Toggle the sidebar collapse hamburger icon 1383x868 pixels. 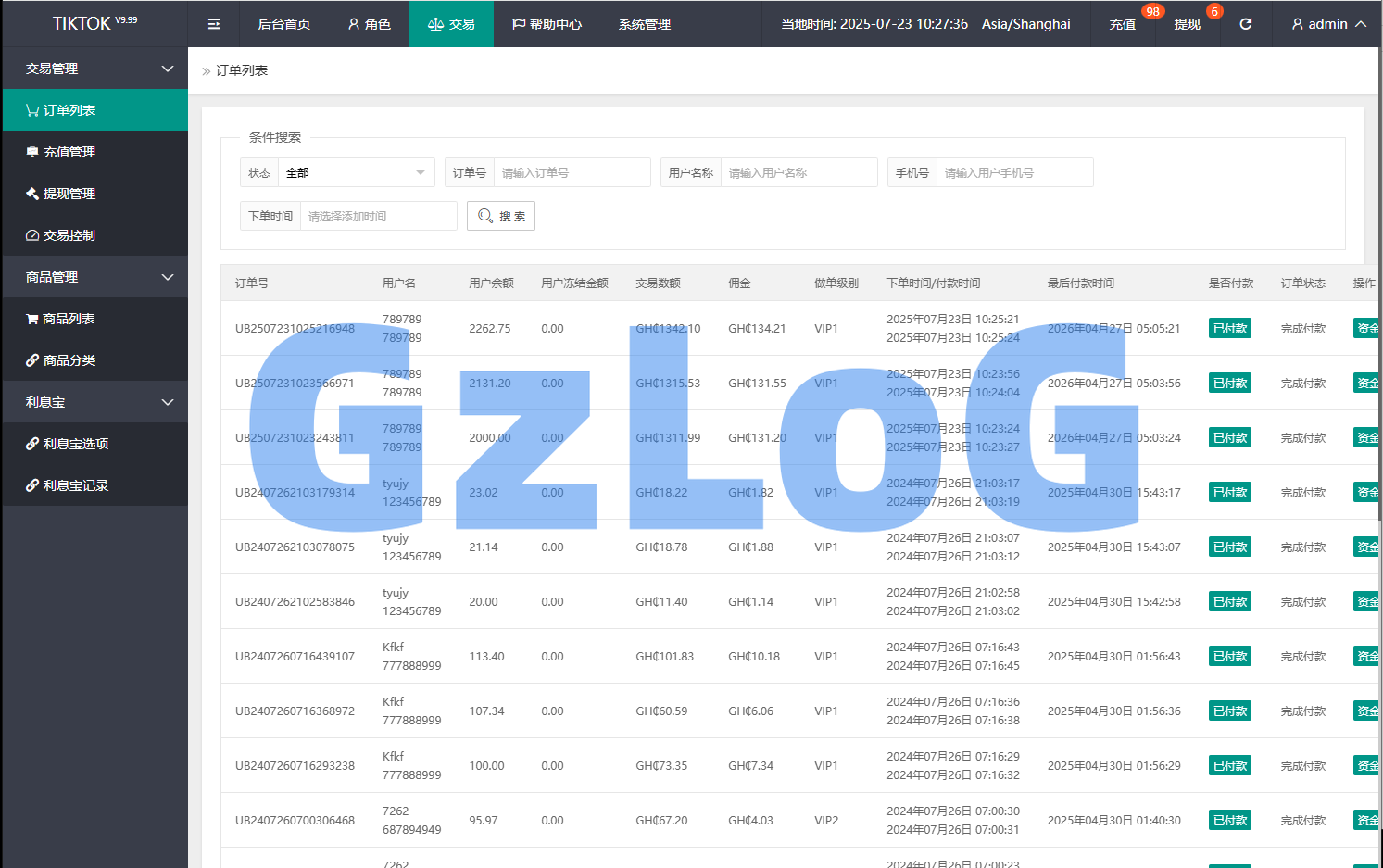tap(214, 24)
